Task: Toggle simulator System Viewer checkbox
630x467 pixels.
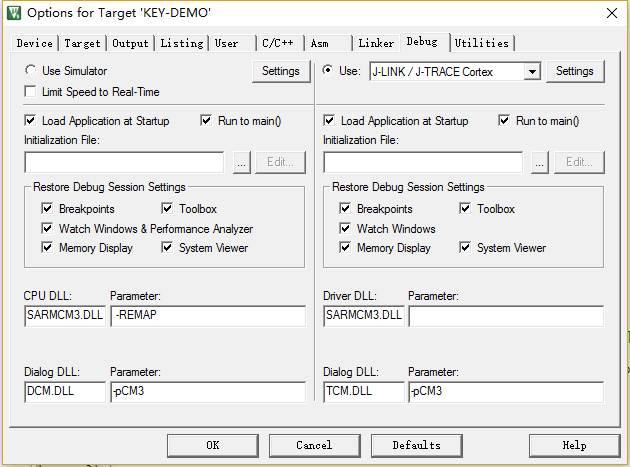Action: (167, 247)
